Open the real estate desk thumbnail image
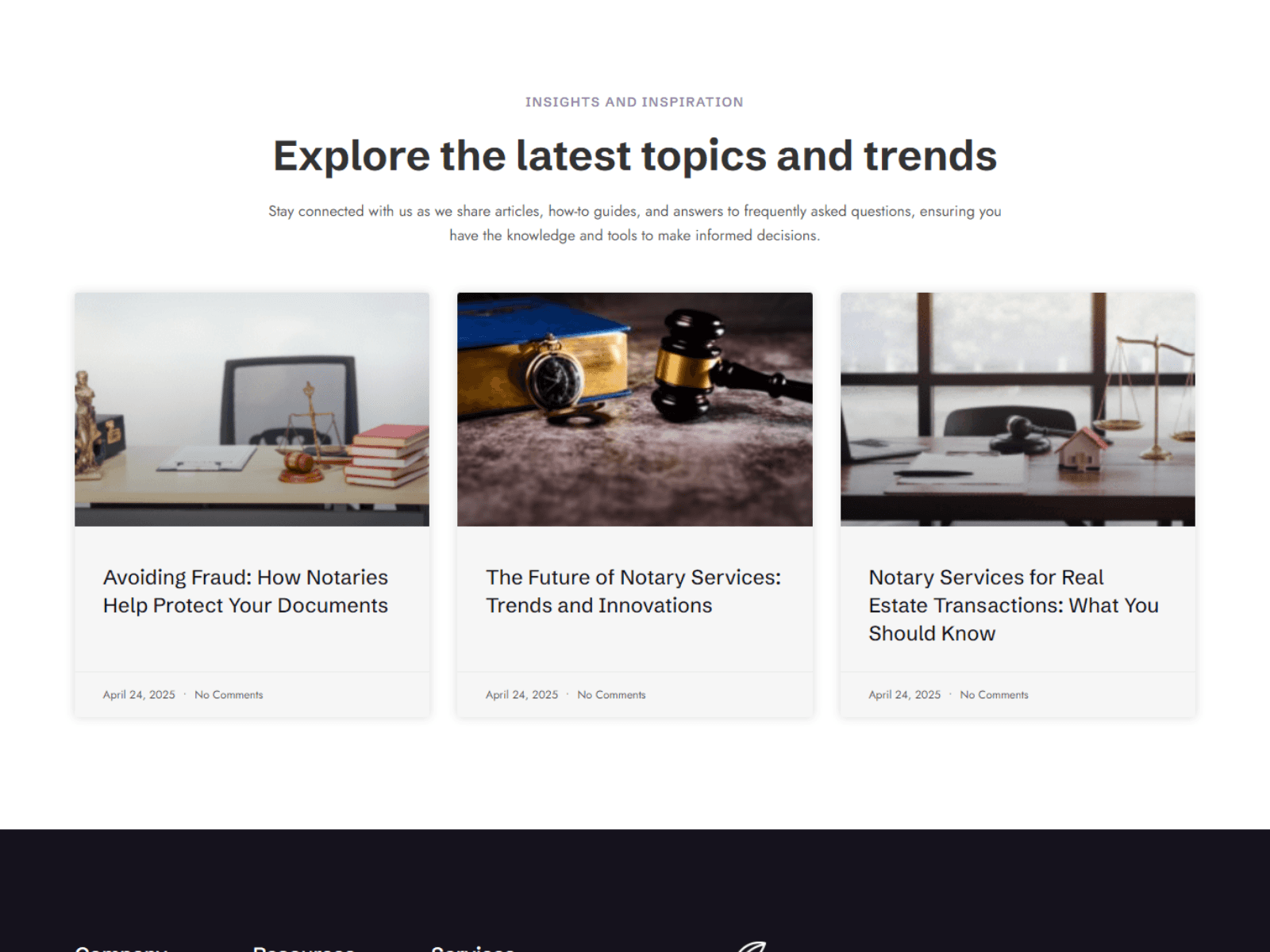1270x952 pixels. click(x=1018, y=409)
